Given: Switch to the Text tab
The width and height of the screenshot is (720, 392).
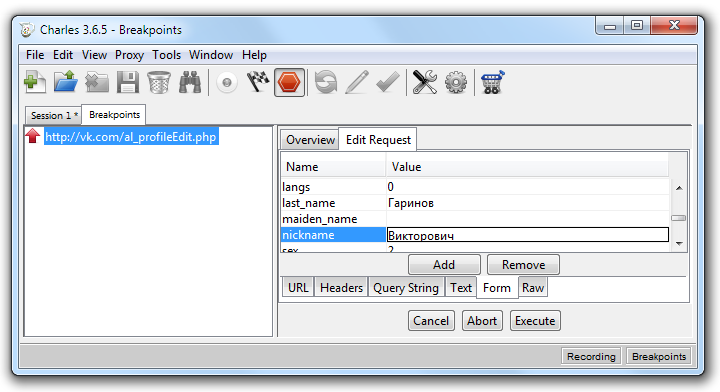Looking at the screenshot, I should click(x=461, y=288).
